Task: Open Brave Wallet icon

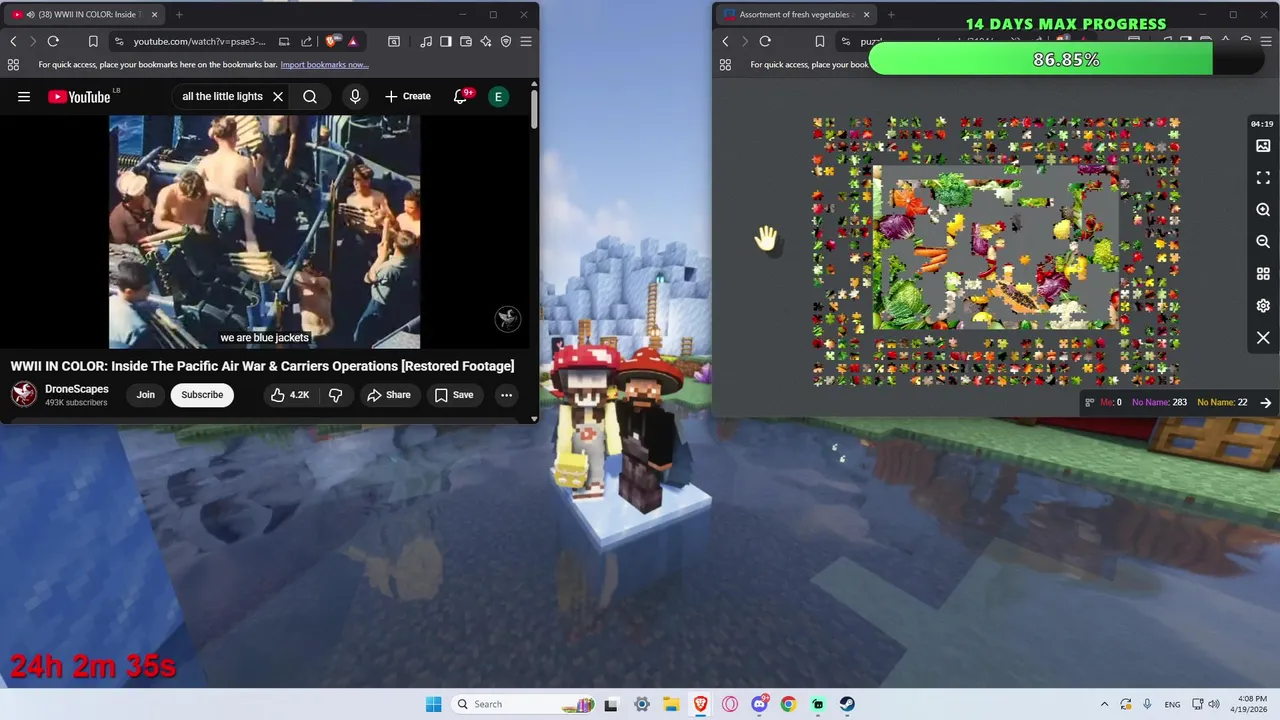Action: [466, 41]
